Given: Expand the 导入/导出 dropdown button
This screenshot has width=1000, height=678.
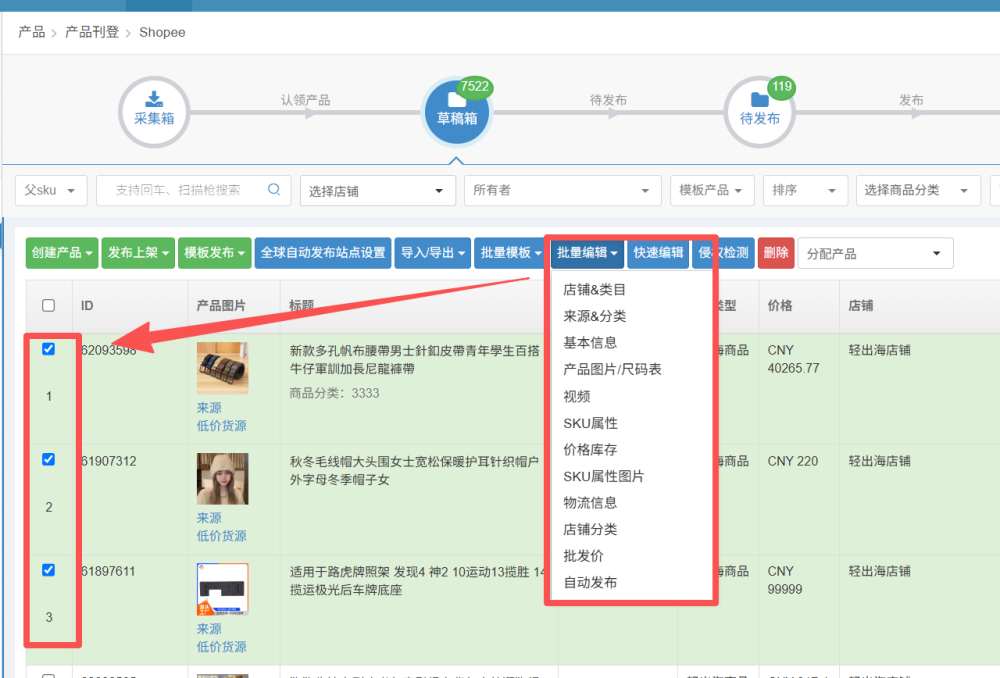Looking at the screenshot, I should coord(432,253).
